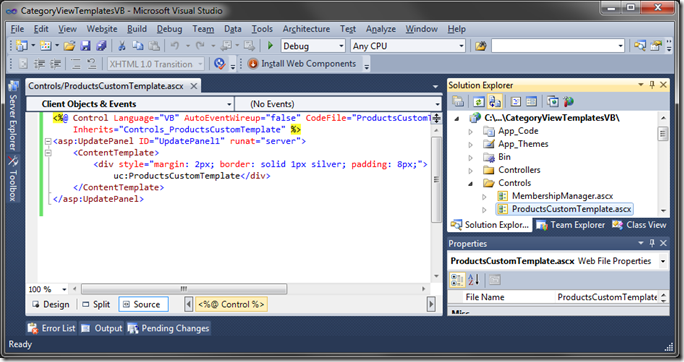Collapse the asp:UpdatePanel code outline

(x=48, y=141)
